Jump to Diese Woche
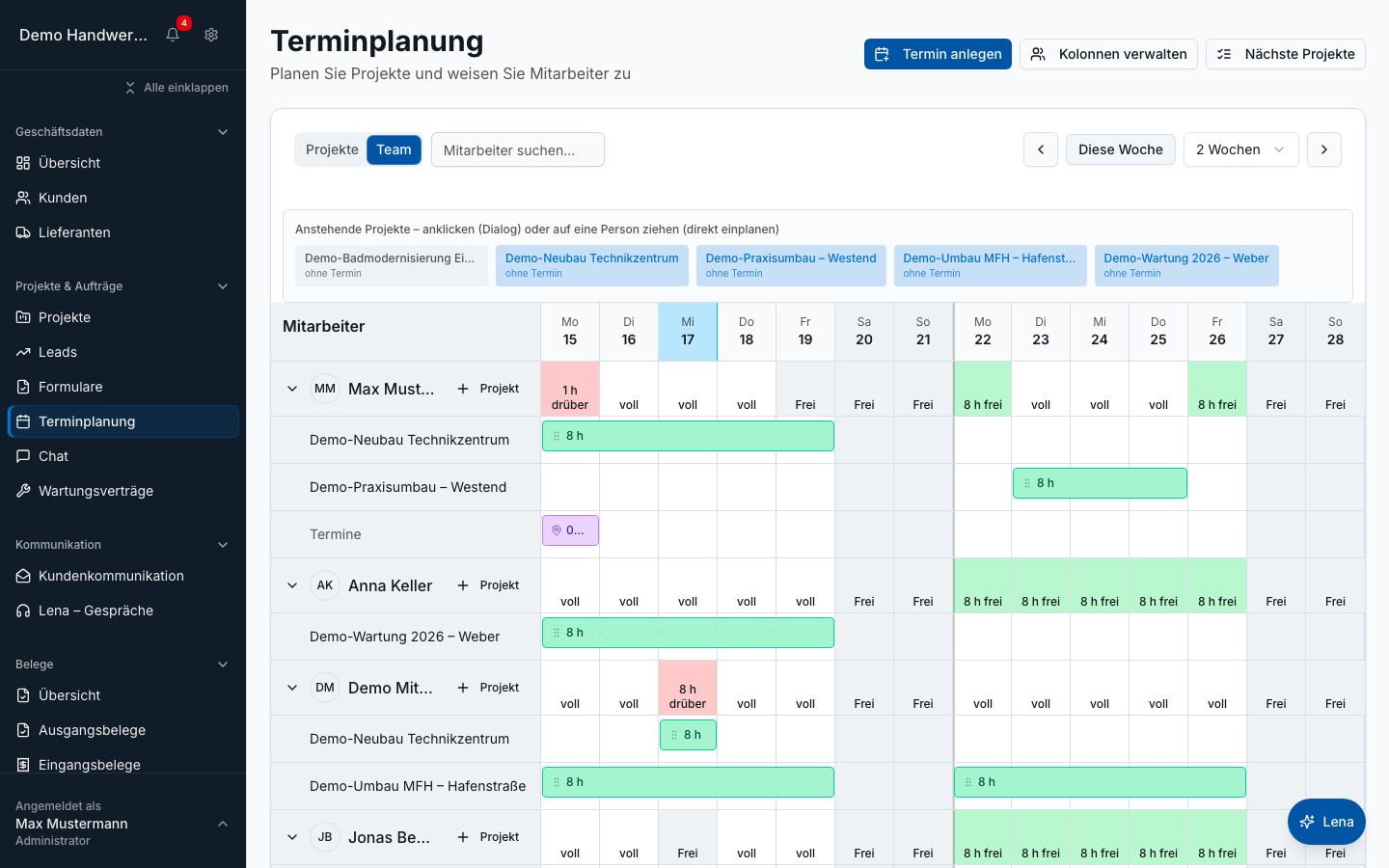Image resolution: width=1389 pixels, height=868 pixels. tap(1121, 149)
